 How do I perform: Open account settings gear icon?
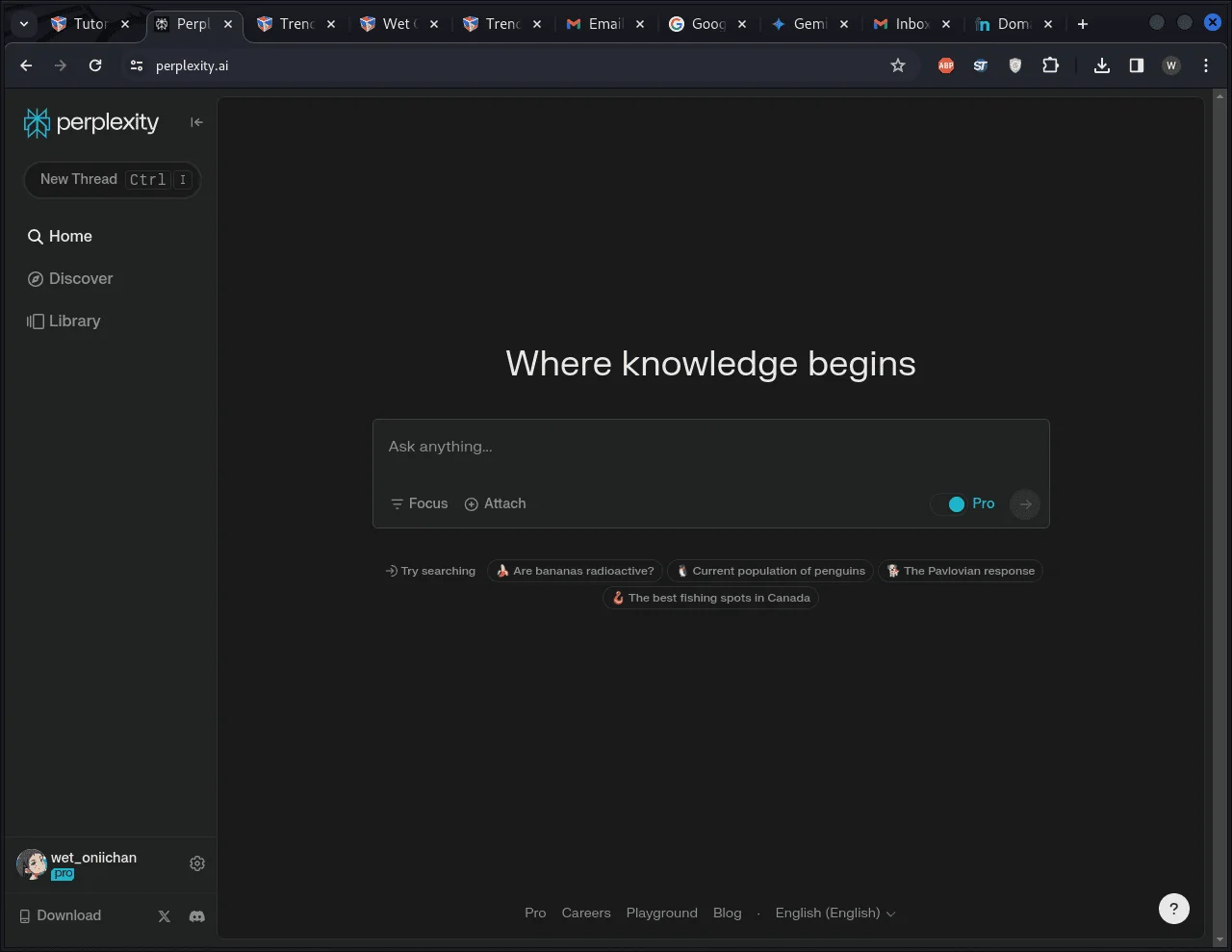coord(197,863)
